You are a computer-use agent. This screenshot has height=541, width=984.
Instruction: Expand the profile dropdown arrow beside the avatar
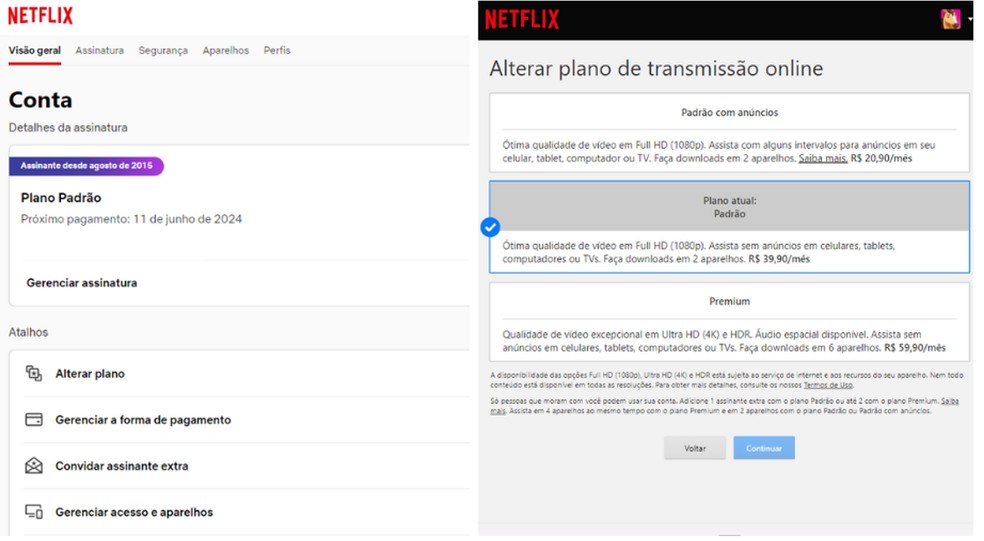970,19
